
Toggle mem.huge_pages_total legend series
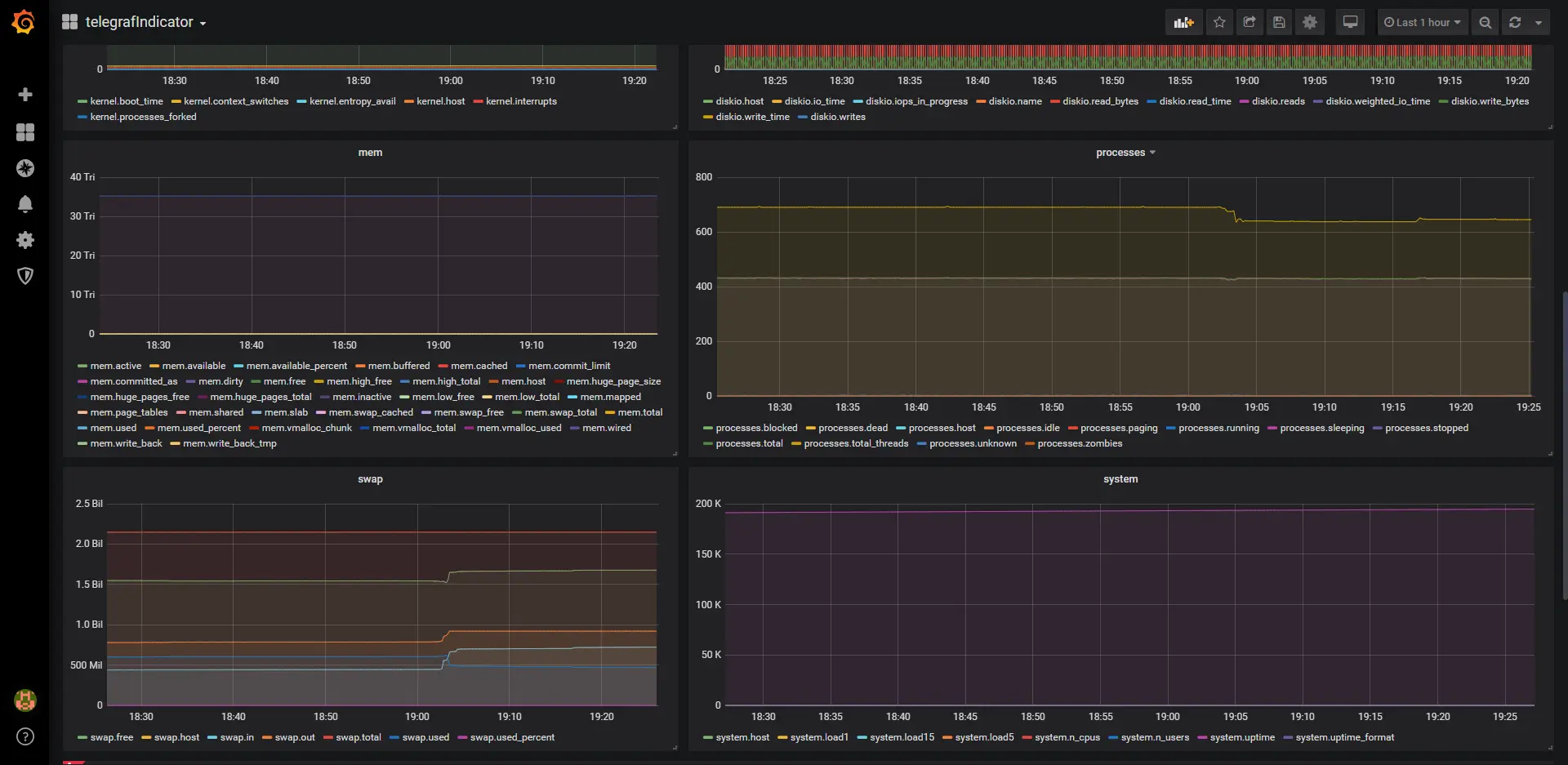pos(261,397)
